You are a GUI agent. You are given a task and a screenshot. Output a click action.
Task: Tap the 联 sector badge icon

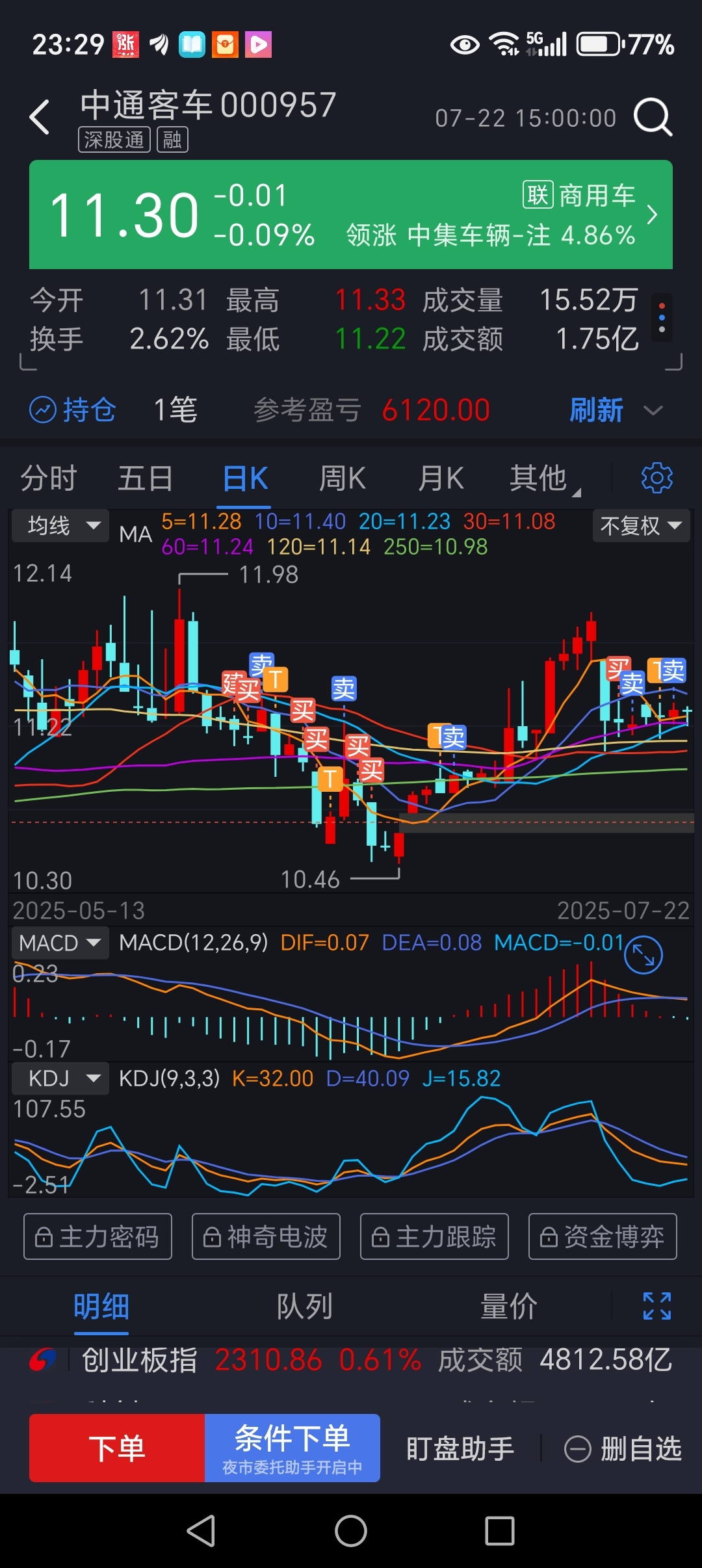click(538, 195)
